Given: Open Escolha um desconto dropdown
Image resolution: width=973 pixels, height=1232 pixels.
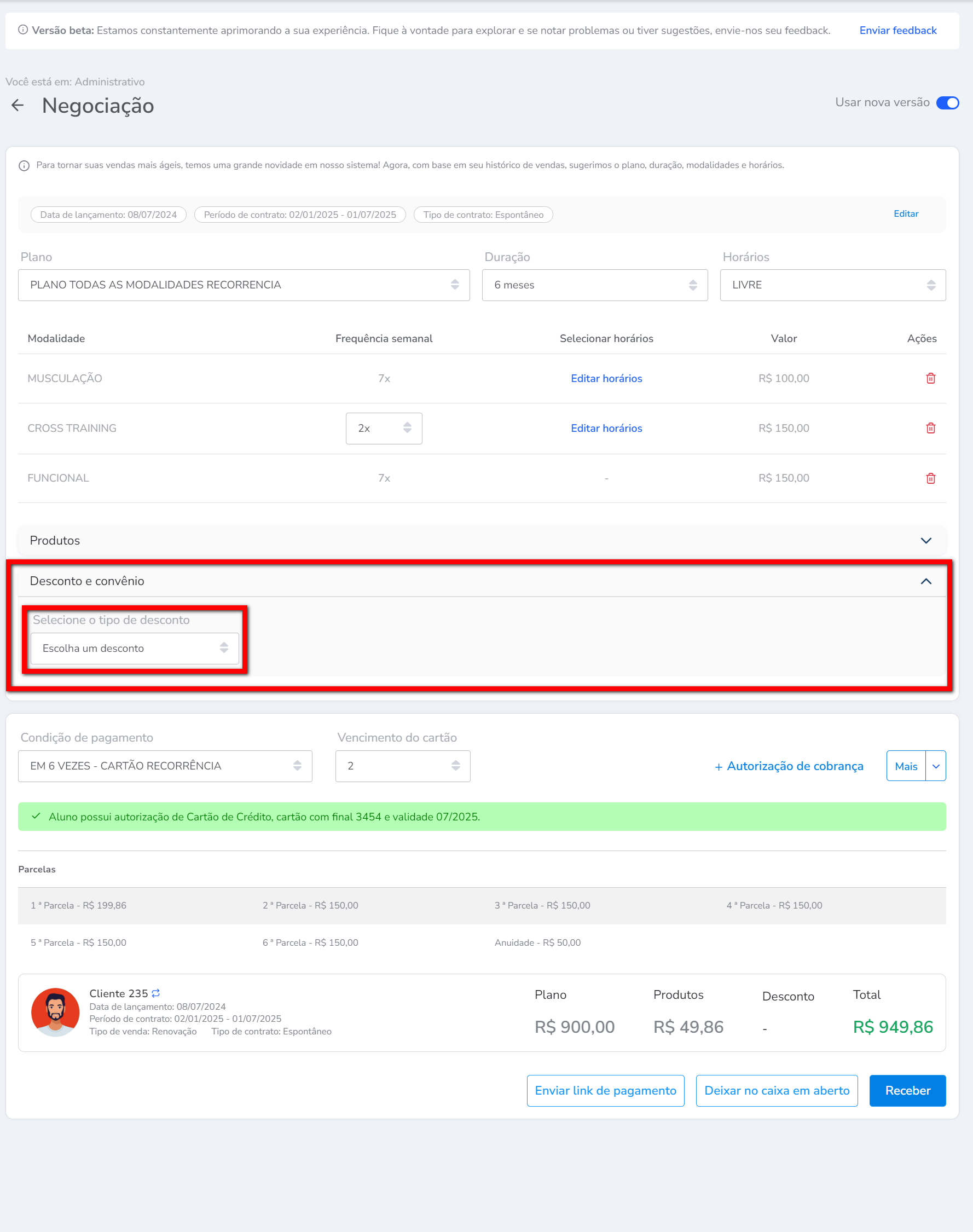Looking at the screenshot, I should click(135, 648).
